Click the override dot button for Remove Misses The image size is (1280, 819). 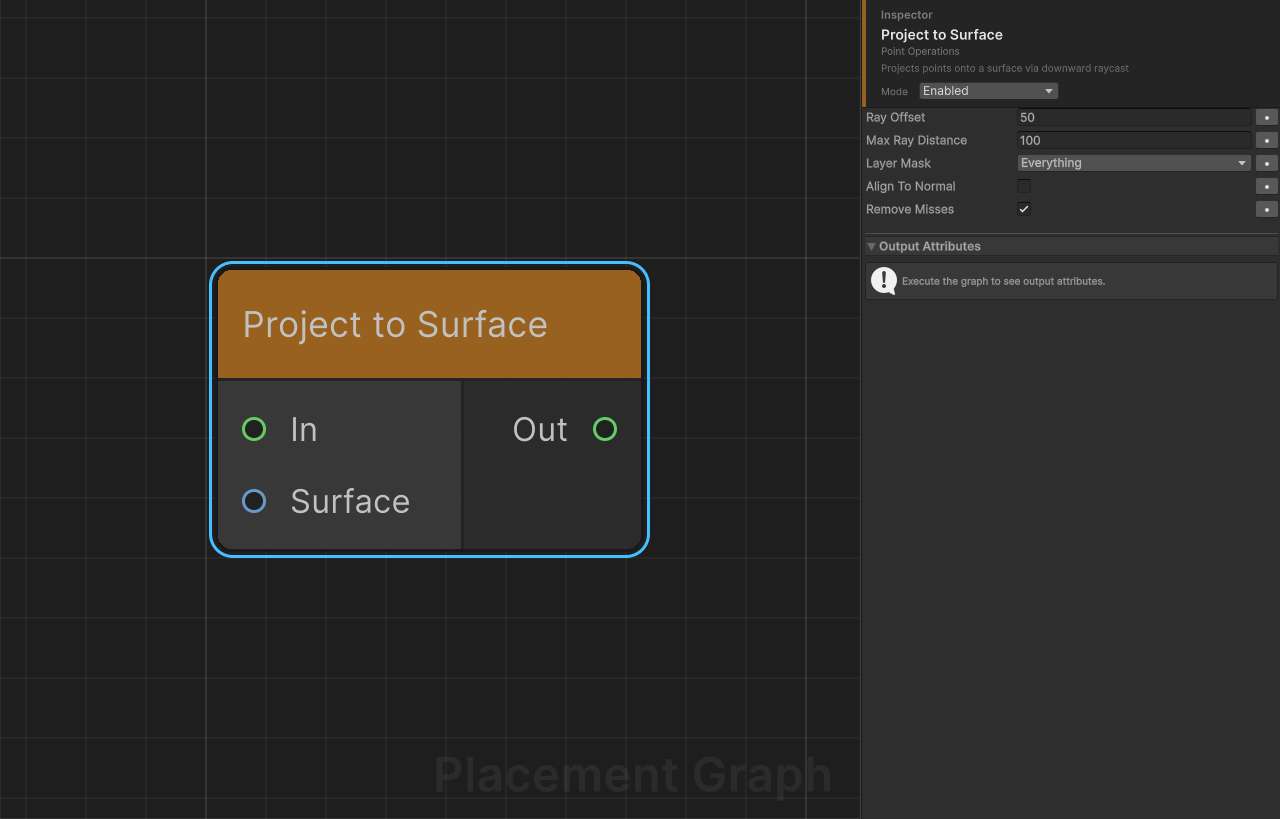coord(1267,209)
